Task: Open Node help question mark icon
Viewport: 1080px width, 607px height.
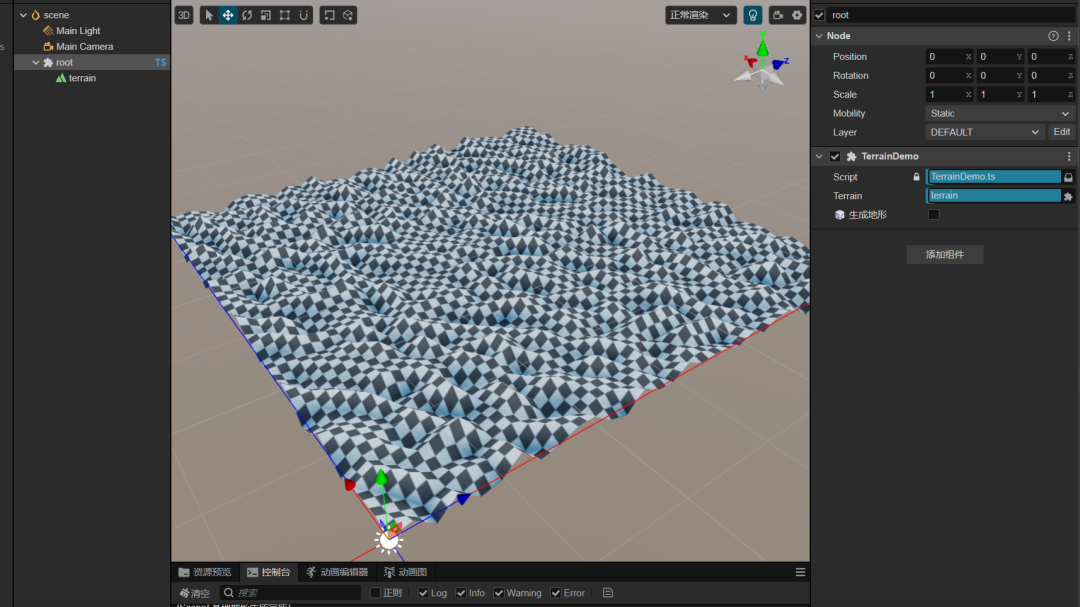Action: 1053,36
